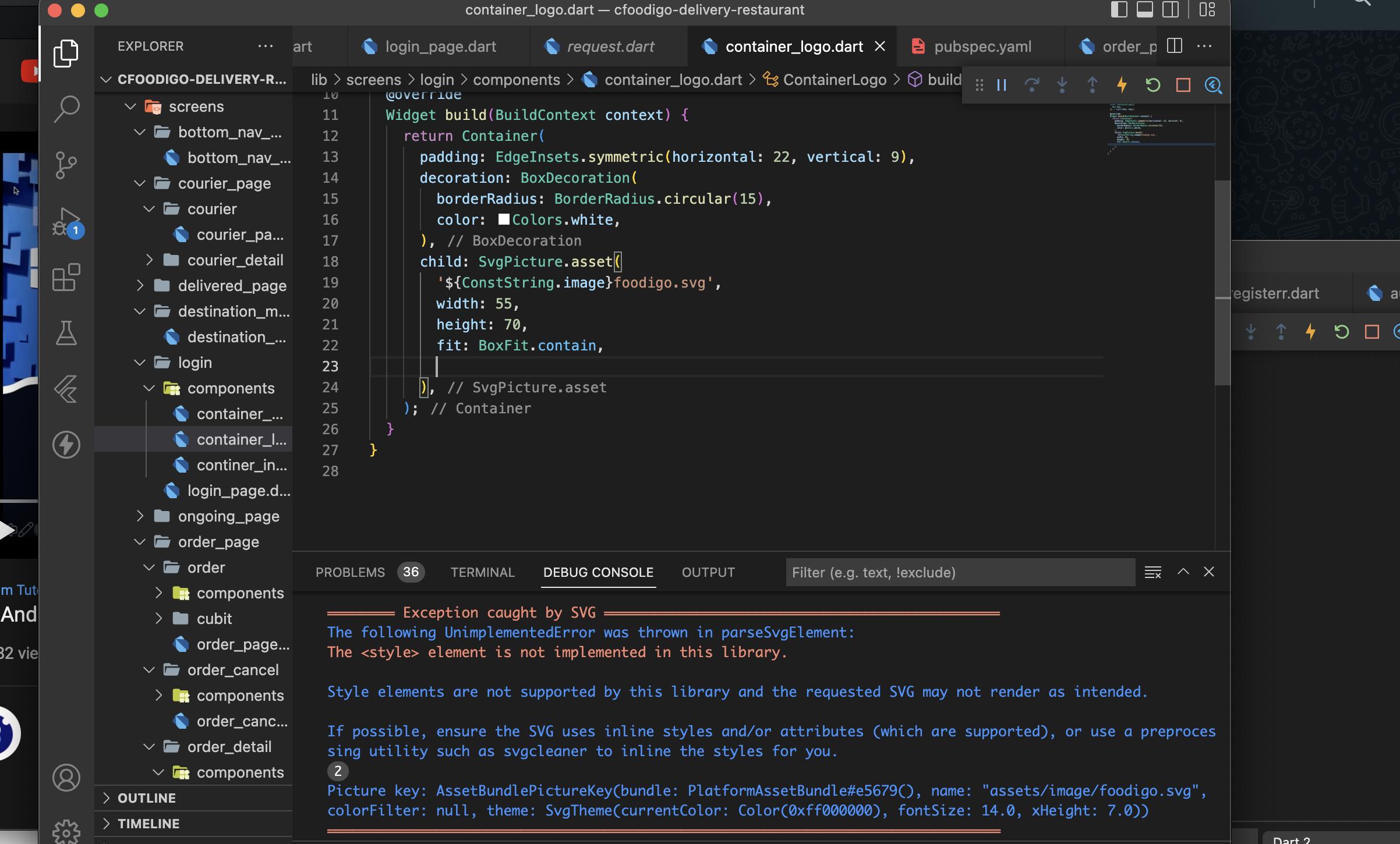This screenshot has height=844, width=1400.
Task: Click the ContainerLogo breadcrumb item
Action: [835, 80]
